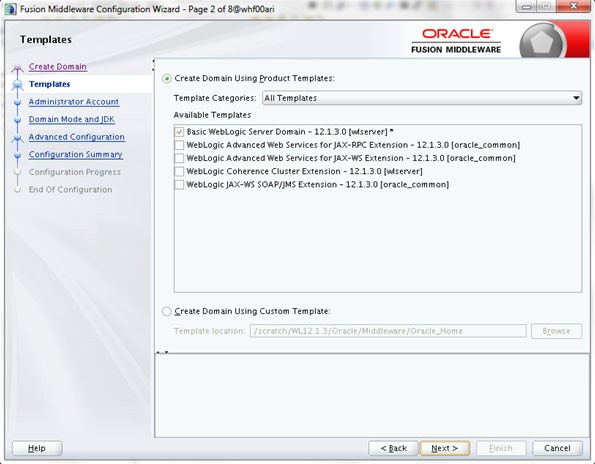Click the Next button
This screenshot has height=464, width=595.
445,448
